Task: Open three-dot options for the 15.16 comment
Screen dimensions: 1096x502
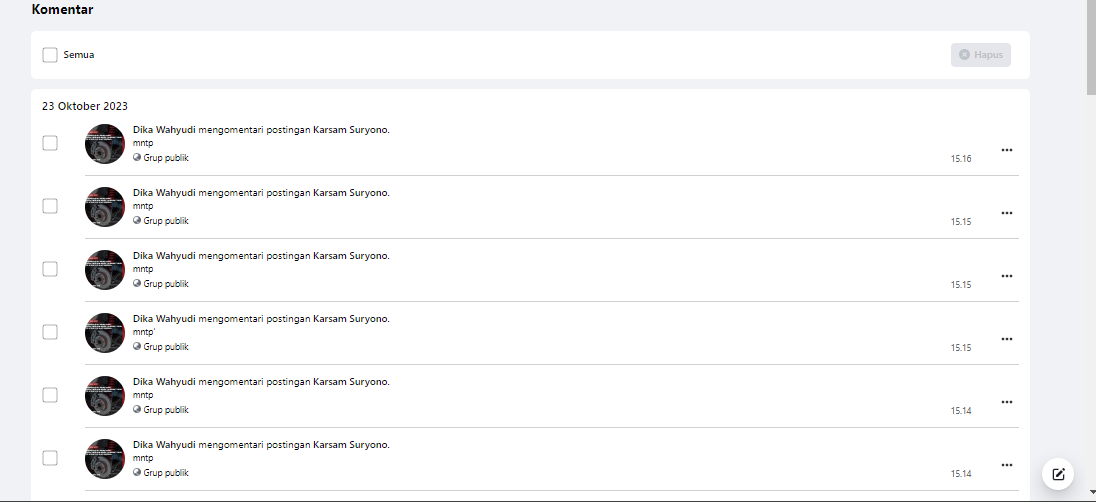Action: coord(1007,150)
